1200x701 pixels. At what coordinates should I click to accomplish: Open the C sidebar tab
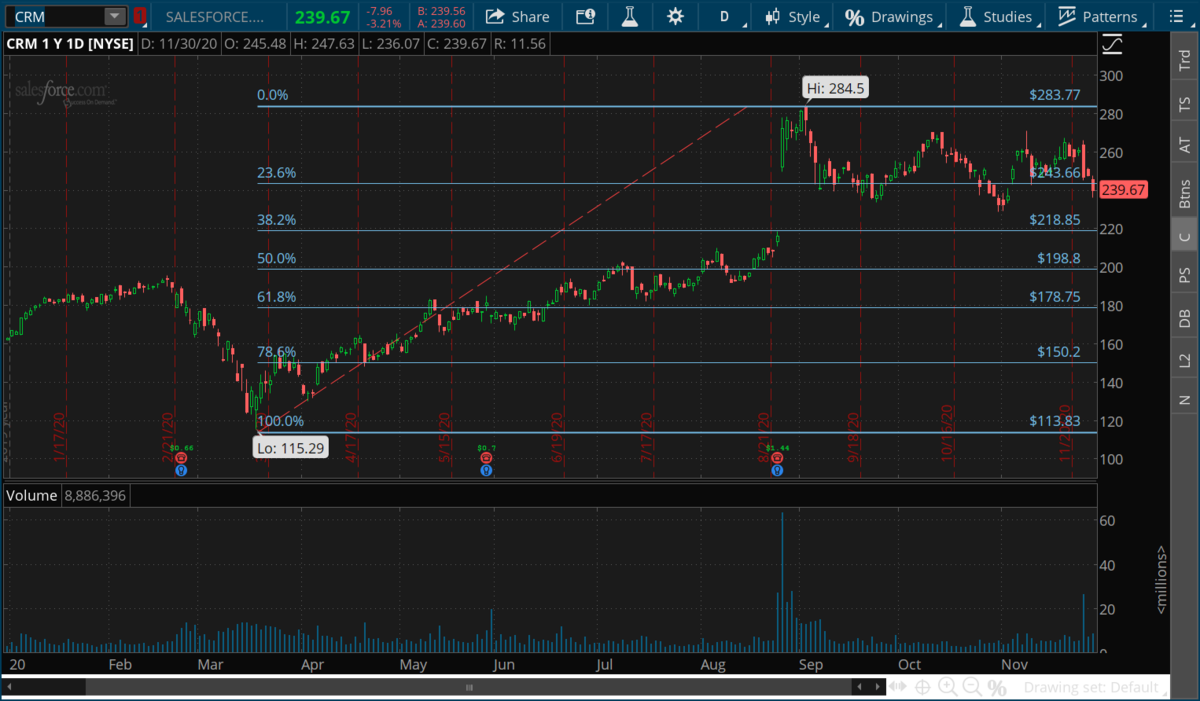tap(1185, 236)
